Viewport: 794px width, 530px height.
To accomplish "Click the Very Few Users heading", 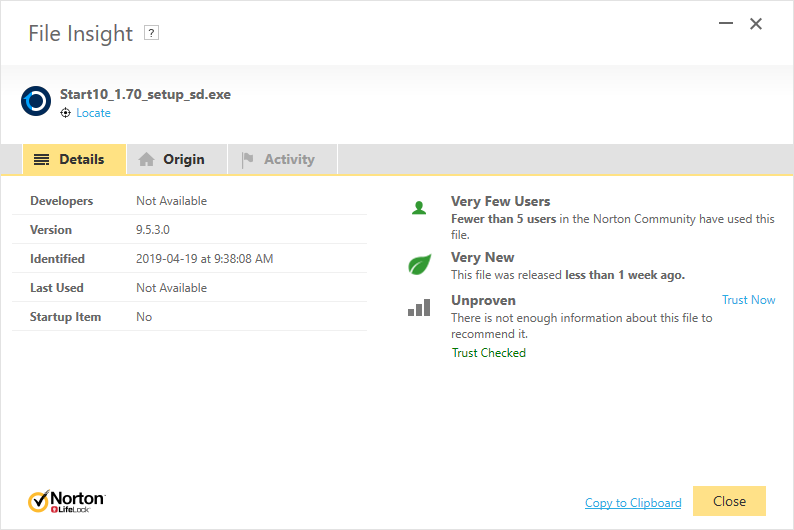I will 500,201.
